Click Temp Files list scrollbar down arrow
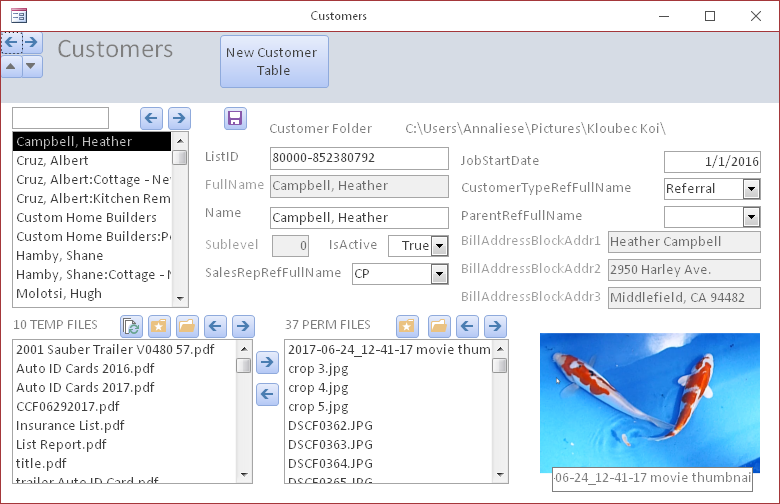 pyautogui.click(x=244, y=475)
